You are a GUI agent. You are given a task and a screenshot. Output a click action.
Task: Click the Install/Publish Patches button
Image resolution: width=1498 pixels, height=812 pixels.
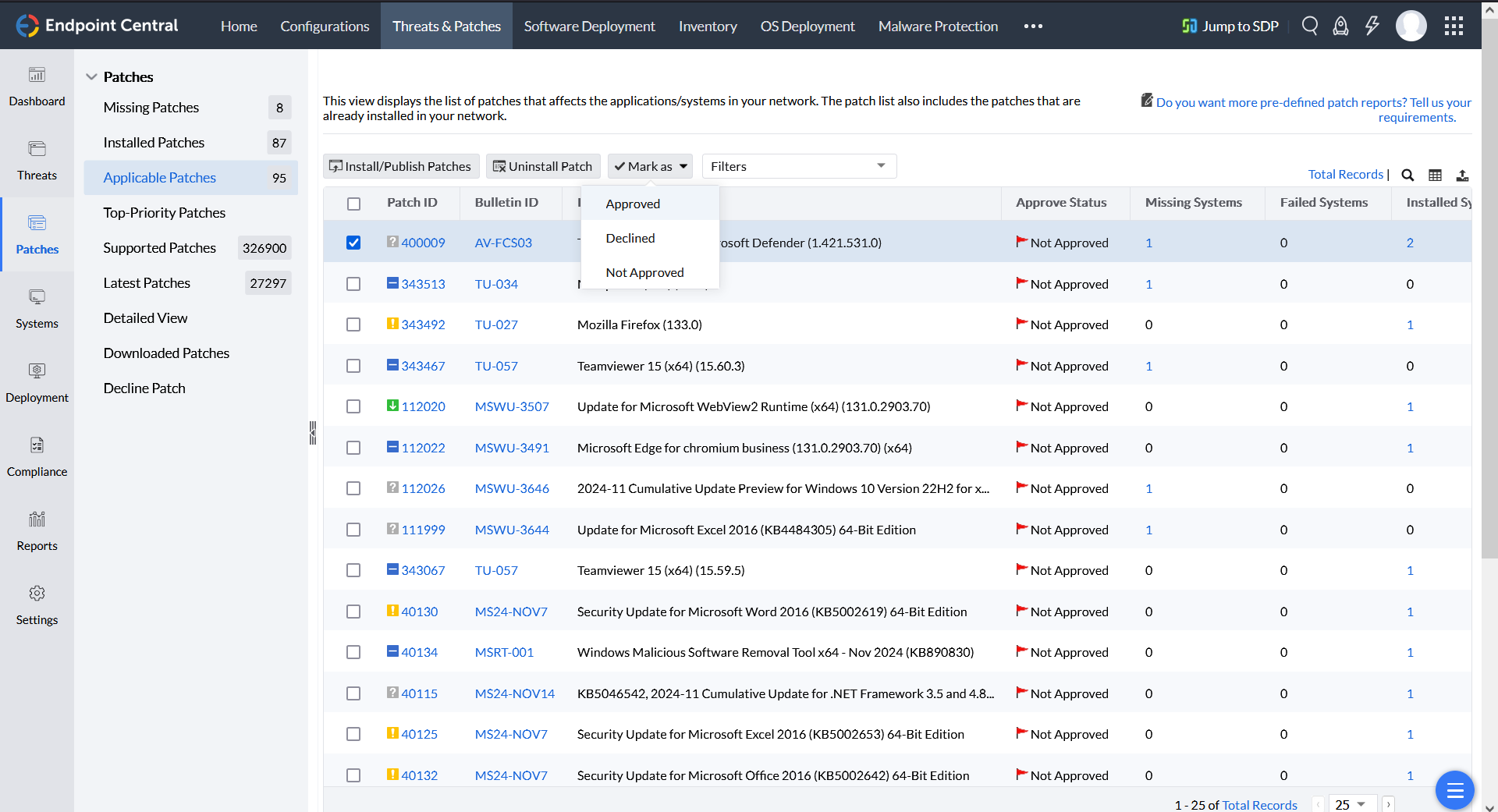(x=401, y=166)
